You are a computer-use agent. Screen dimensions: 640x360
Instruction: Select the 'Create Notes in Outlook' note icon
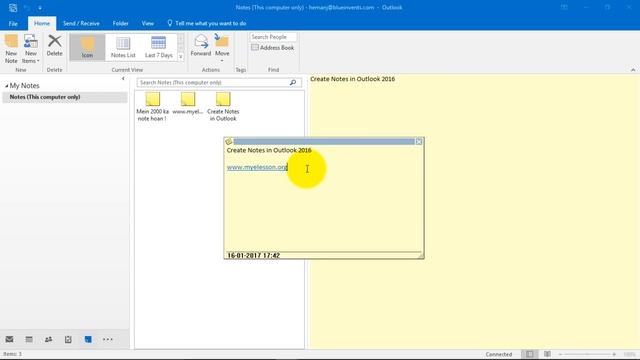[x=223, y=107]
